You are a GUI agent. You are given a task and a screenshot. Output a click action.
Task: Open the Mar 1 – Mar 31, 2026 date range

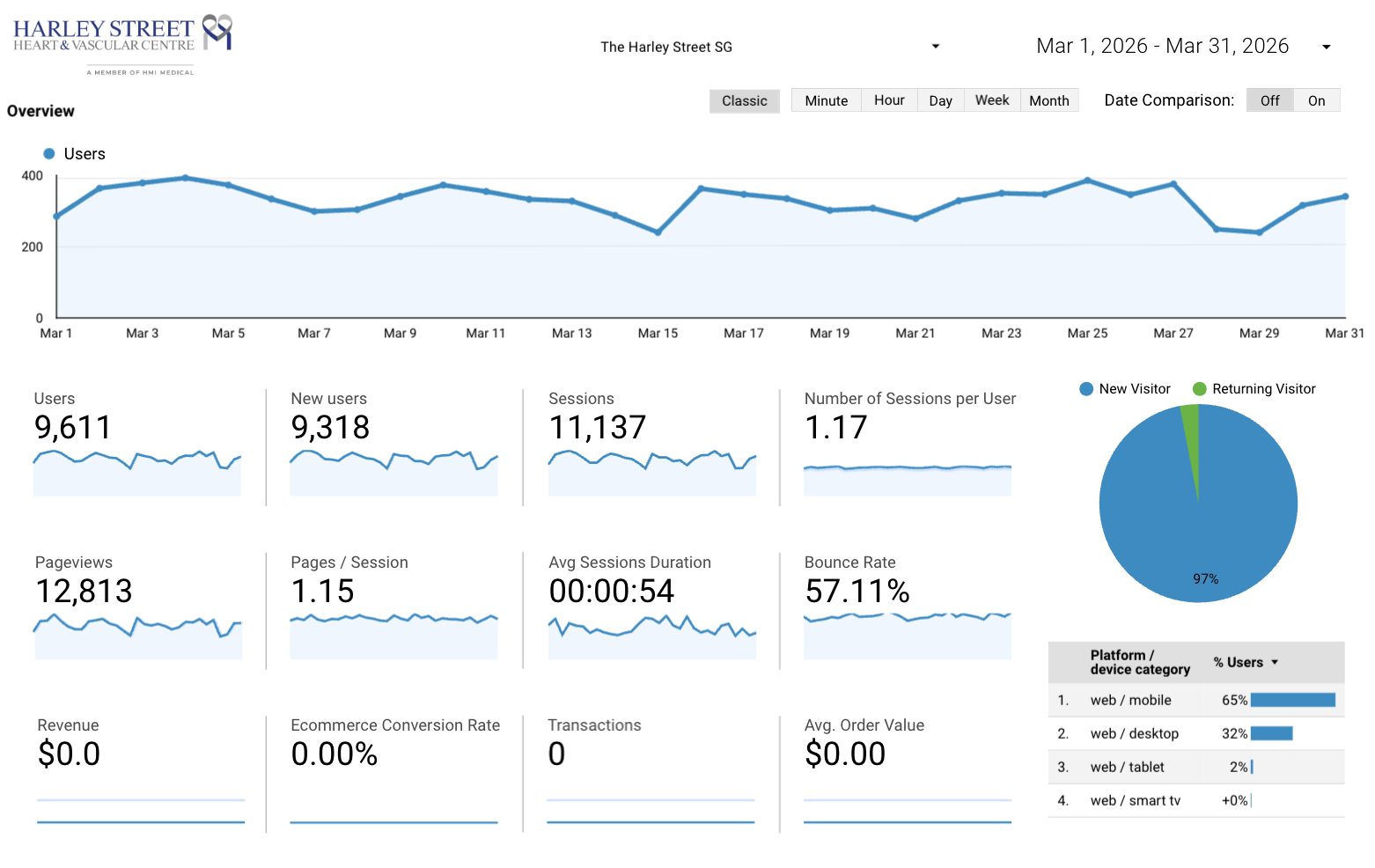click(x=1162, y=46)
